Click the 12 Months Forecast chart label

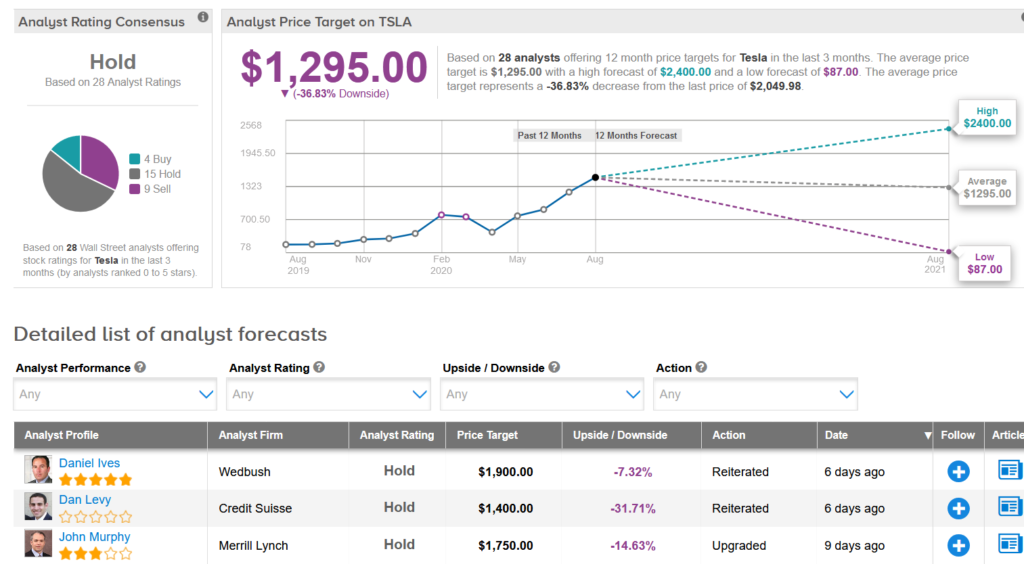click(x=636, y=136)
